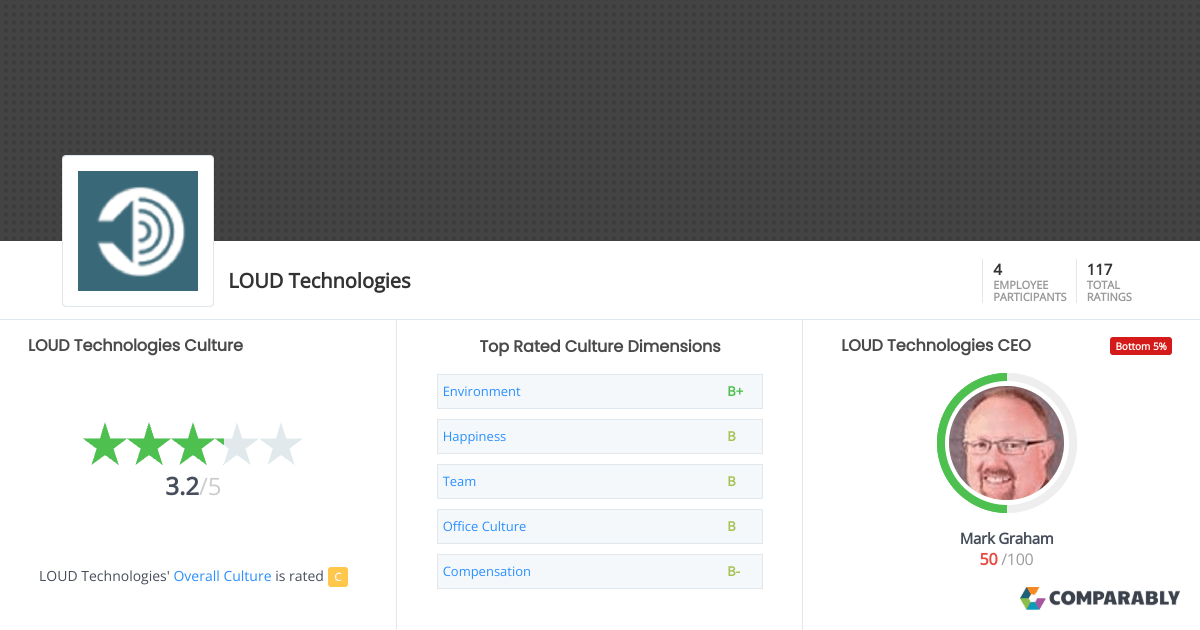Screen dimensions: 1200x630
Task: Click Mark Graham's CEO photo
Action: pyautogui.click(x=1006, y=443)
